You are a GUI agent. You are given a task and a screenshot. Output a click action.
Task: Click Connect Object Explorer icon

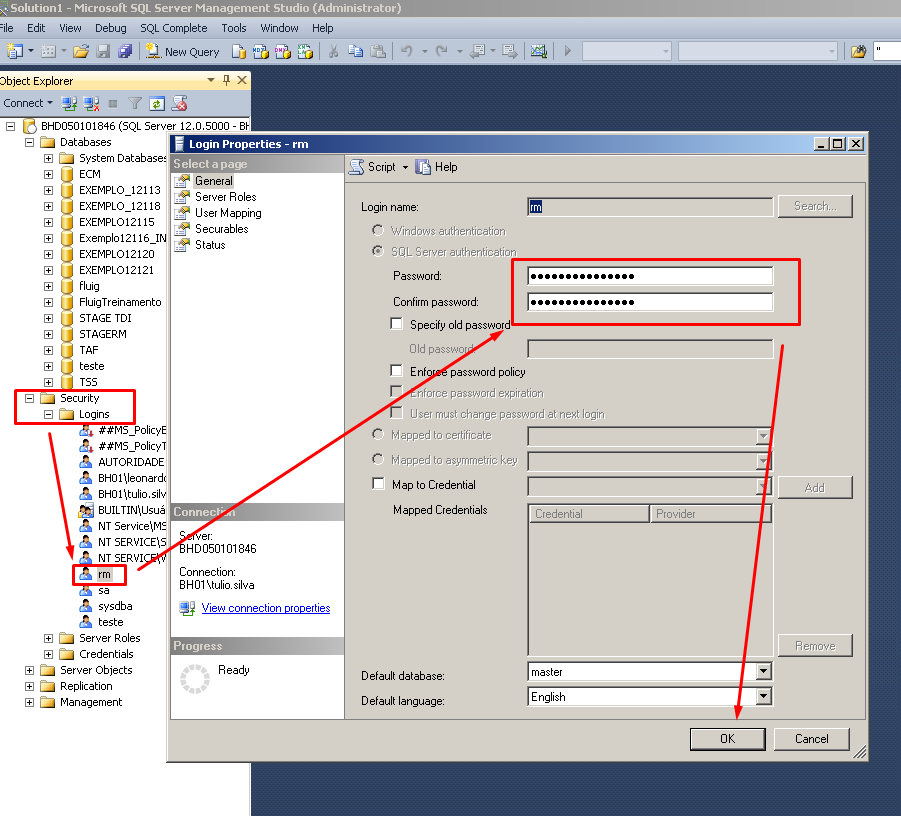click(x=70, y=103)
